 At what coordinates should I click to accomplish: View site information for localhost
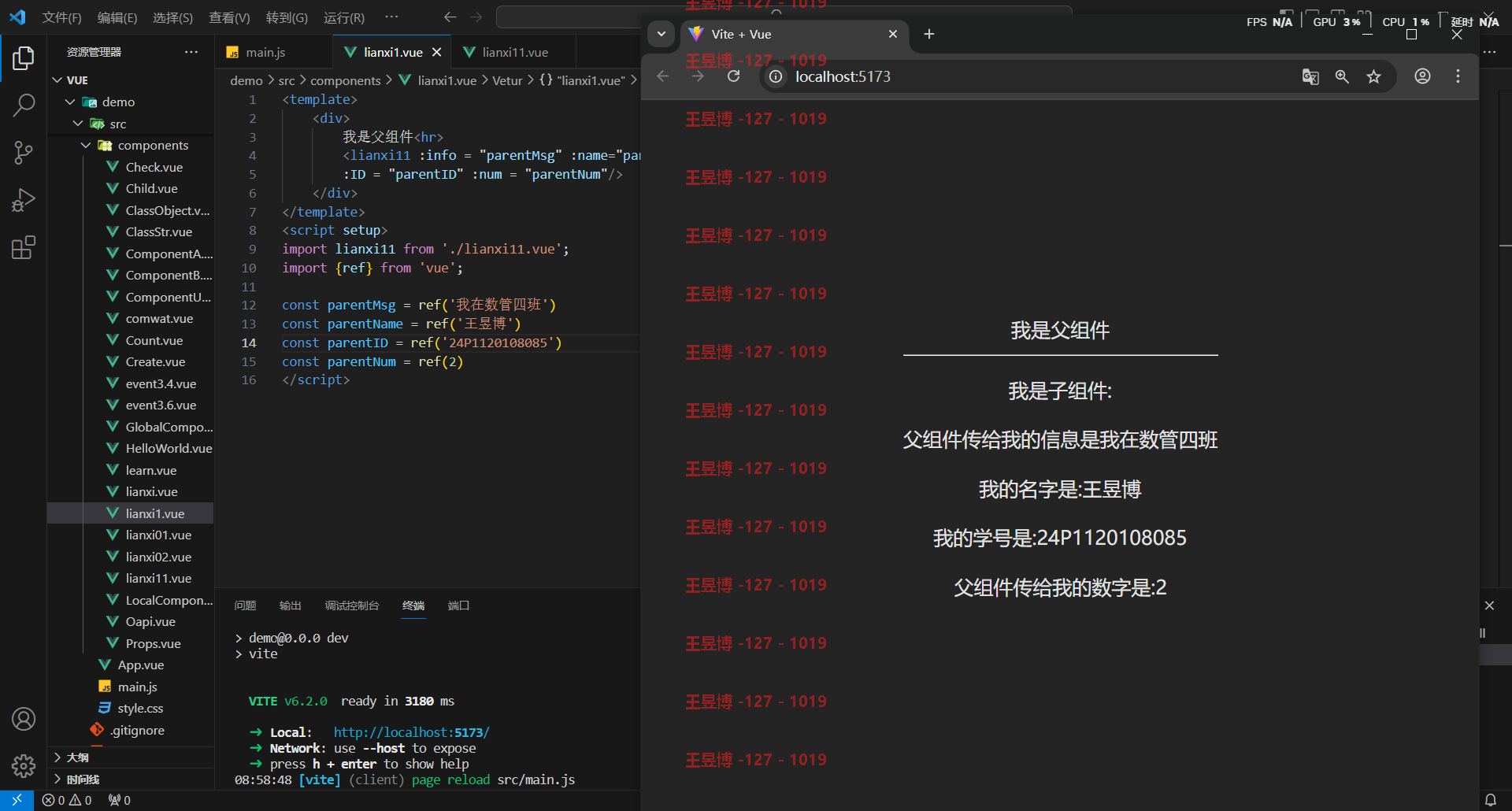776,76
